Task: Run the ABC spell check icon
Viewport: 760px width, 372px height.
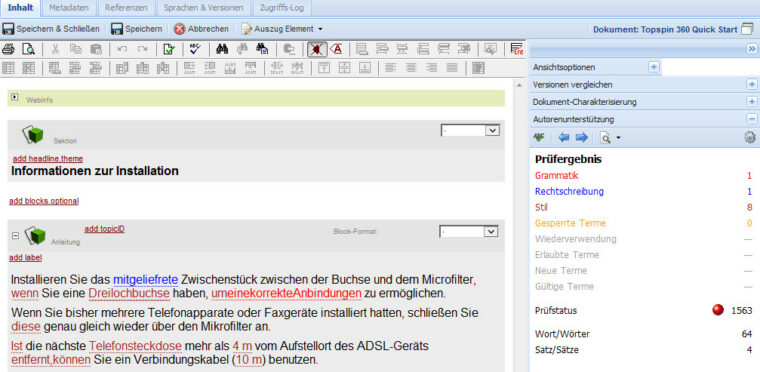Action: click(195, 49)
